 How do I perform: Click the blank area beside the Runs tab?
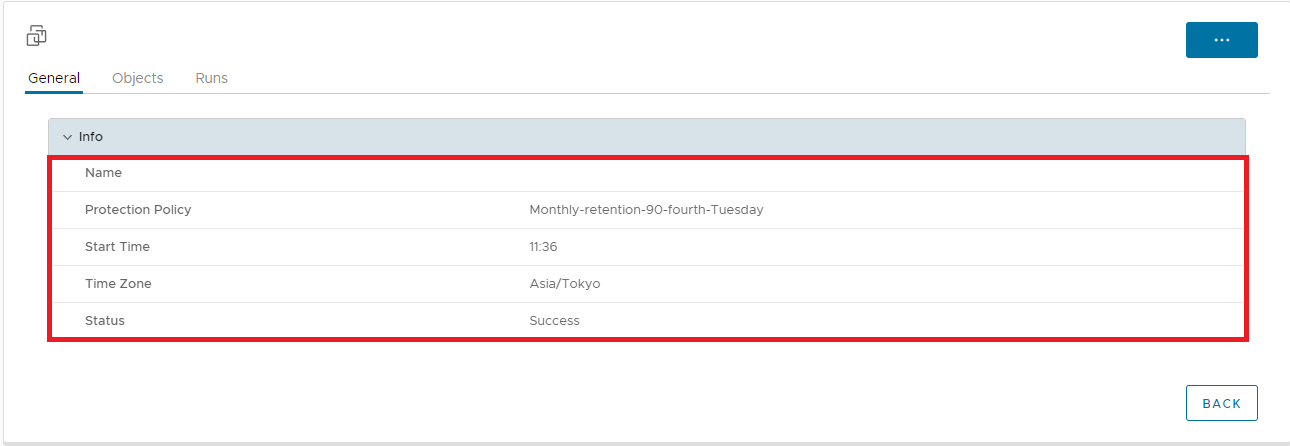(700, 78)
